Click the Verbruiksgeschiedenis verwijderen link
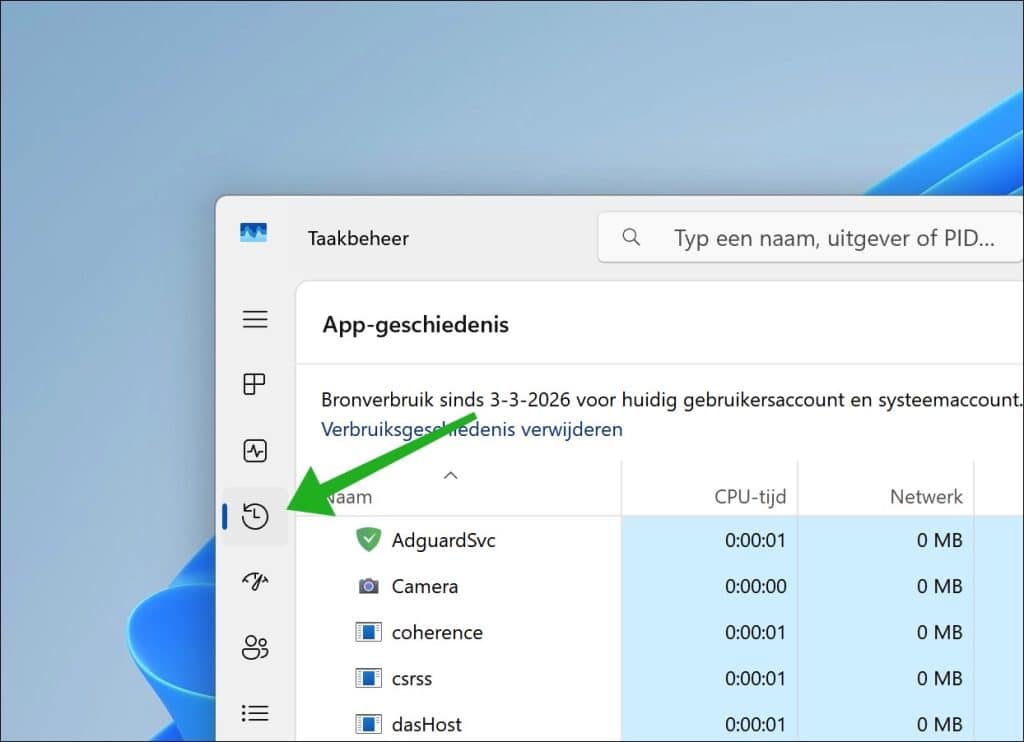1024x742 pixels. click(471, 429)
